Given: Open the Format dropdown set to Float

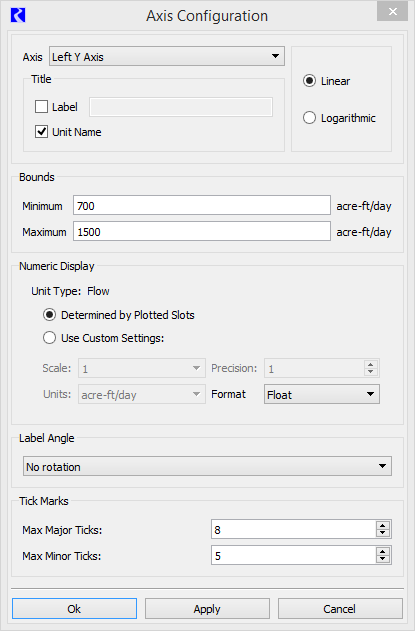Looking at the screenshot, I should pos(322,394).
